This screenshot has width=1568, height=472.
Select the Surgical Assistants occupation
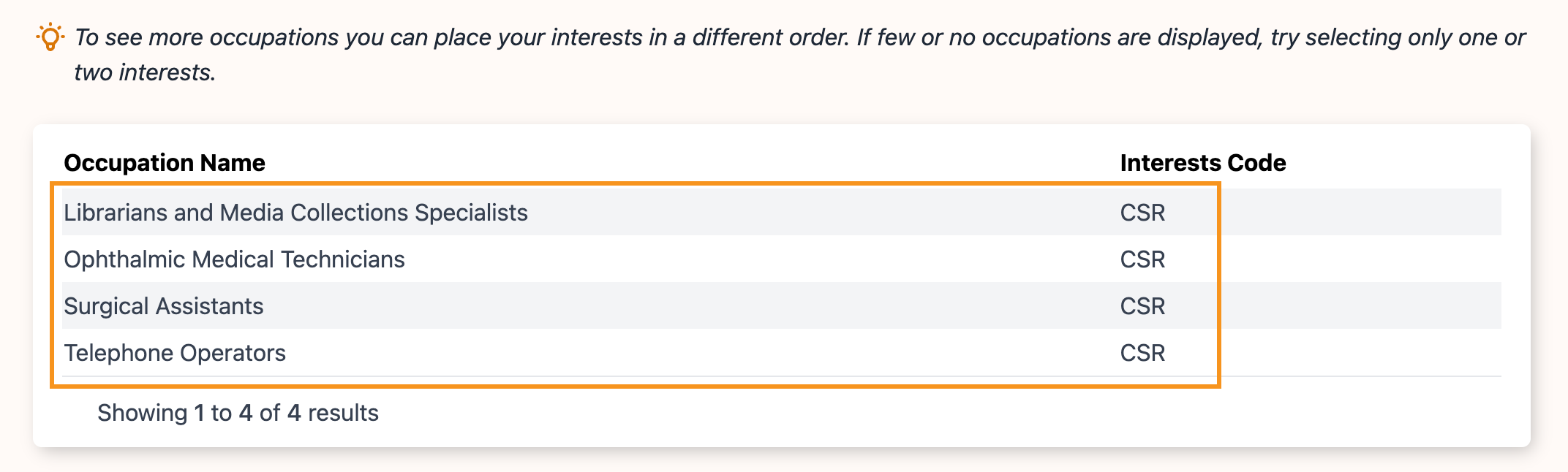click(x=163, y=306)
